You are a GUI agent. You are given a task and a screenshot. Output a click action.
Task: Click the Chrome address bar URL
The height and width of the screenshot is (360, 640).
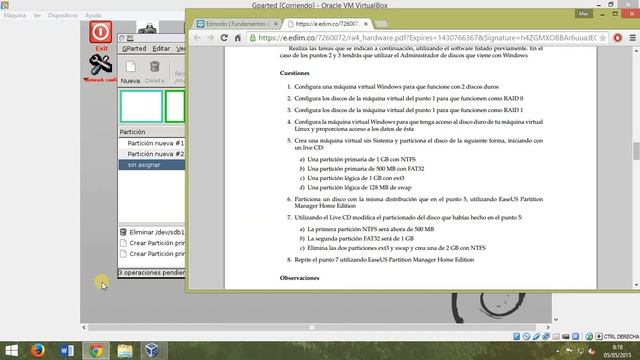(x=427, y=38)
